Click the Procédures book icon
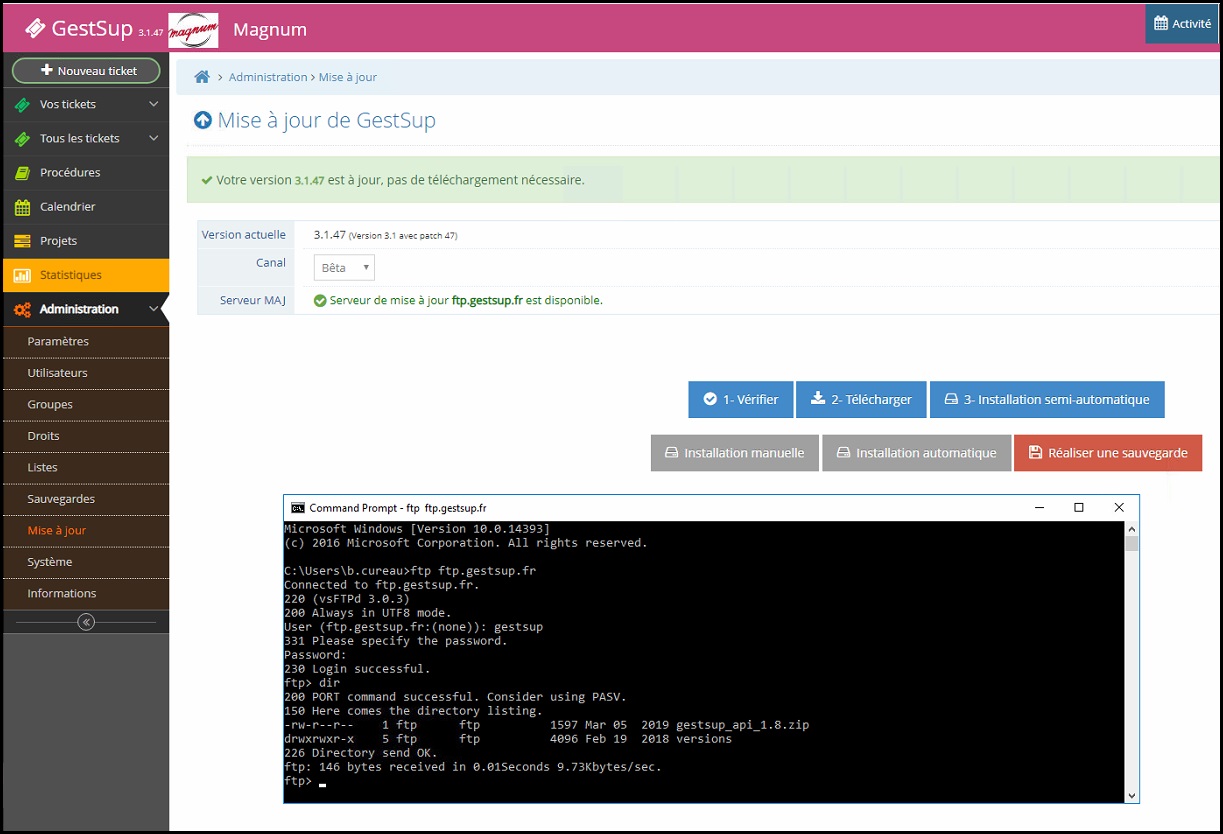This screenshot has width=1223, height=834. pyautogui.click(x=22, y=173)
